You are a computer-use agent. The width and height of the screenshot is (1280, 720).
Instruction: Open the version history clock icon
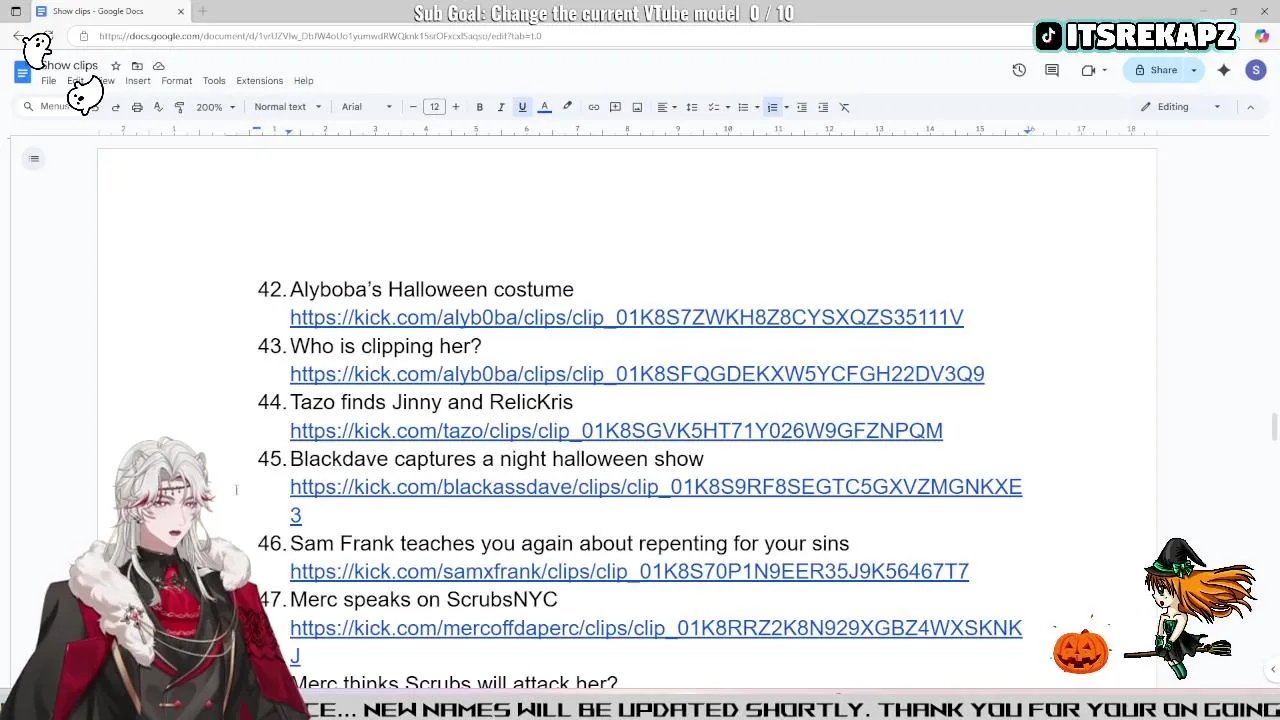1019,70
